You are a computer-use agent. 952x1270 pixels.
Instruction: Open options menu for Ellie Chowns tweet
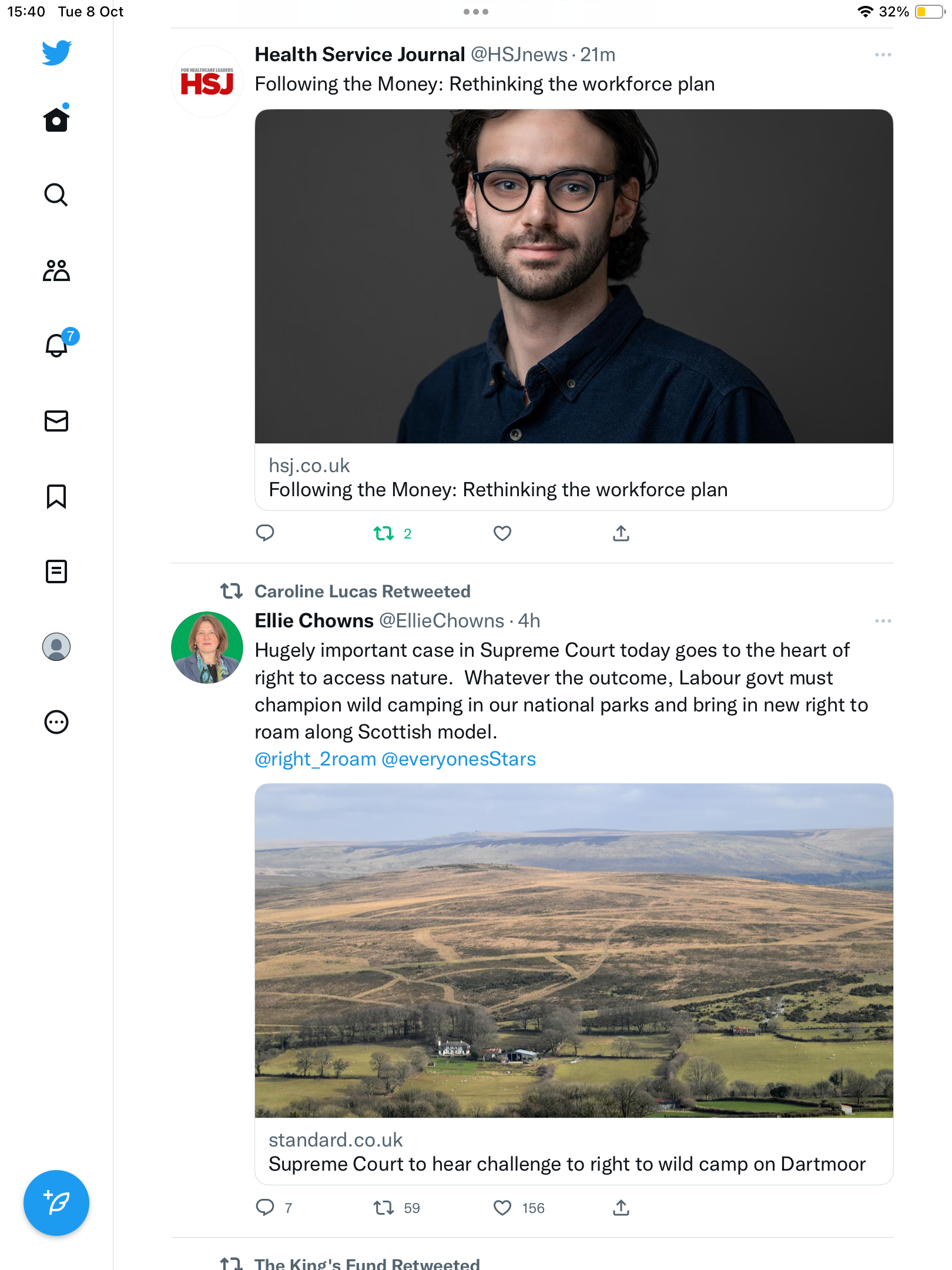click(x=883, y=621)
